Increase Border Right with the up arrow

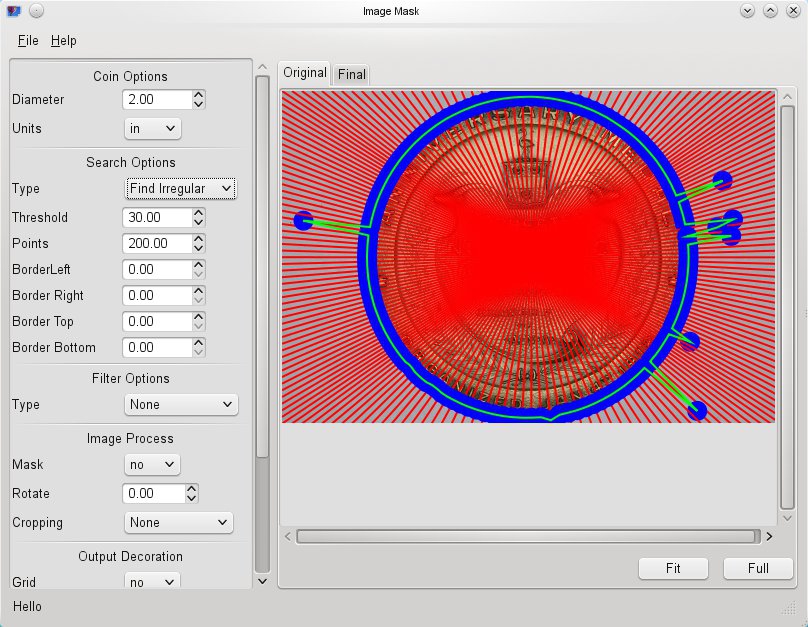click(x=199, y=291)
